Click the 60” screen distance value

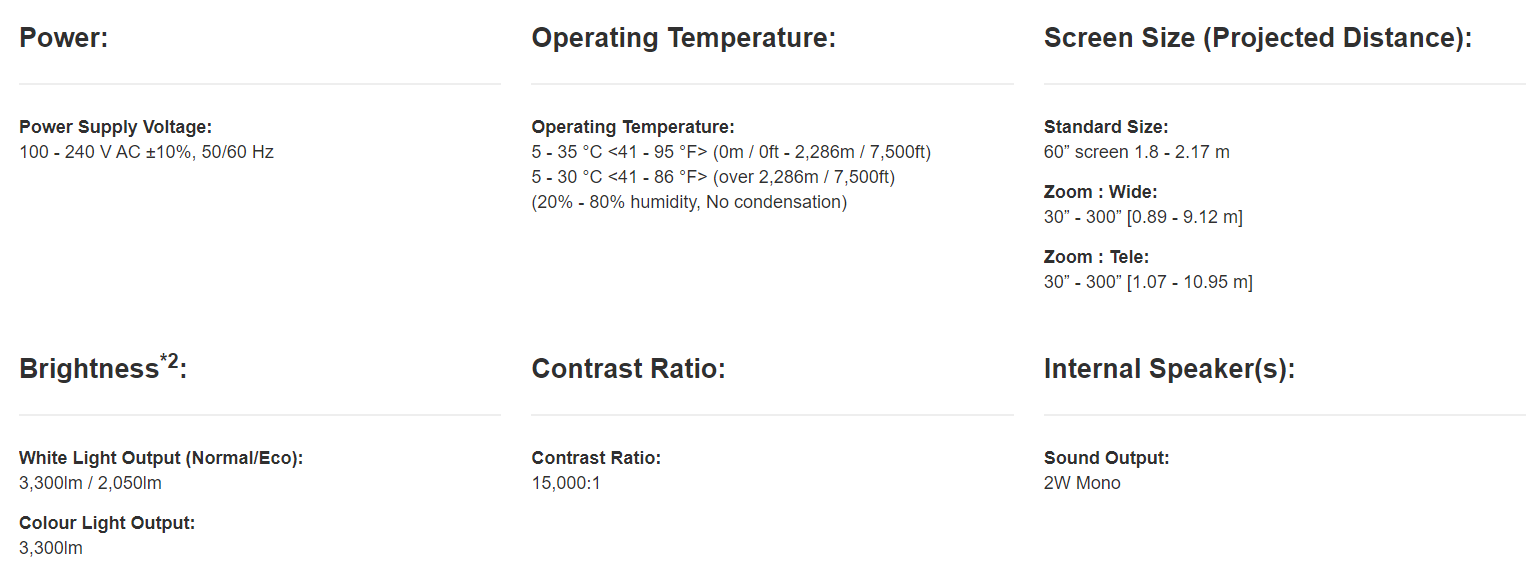(1136, 152)
